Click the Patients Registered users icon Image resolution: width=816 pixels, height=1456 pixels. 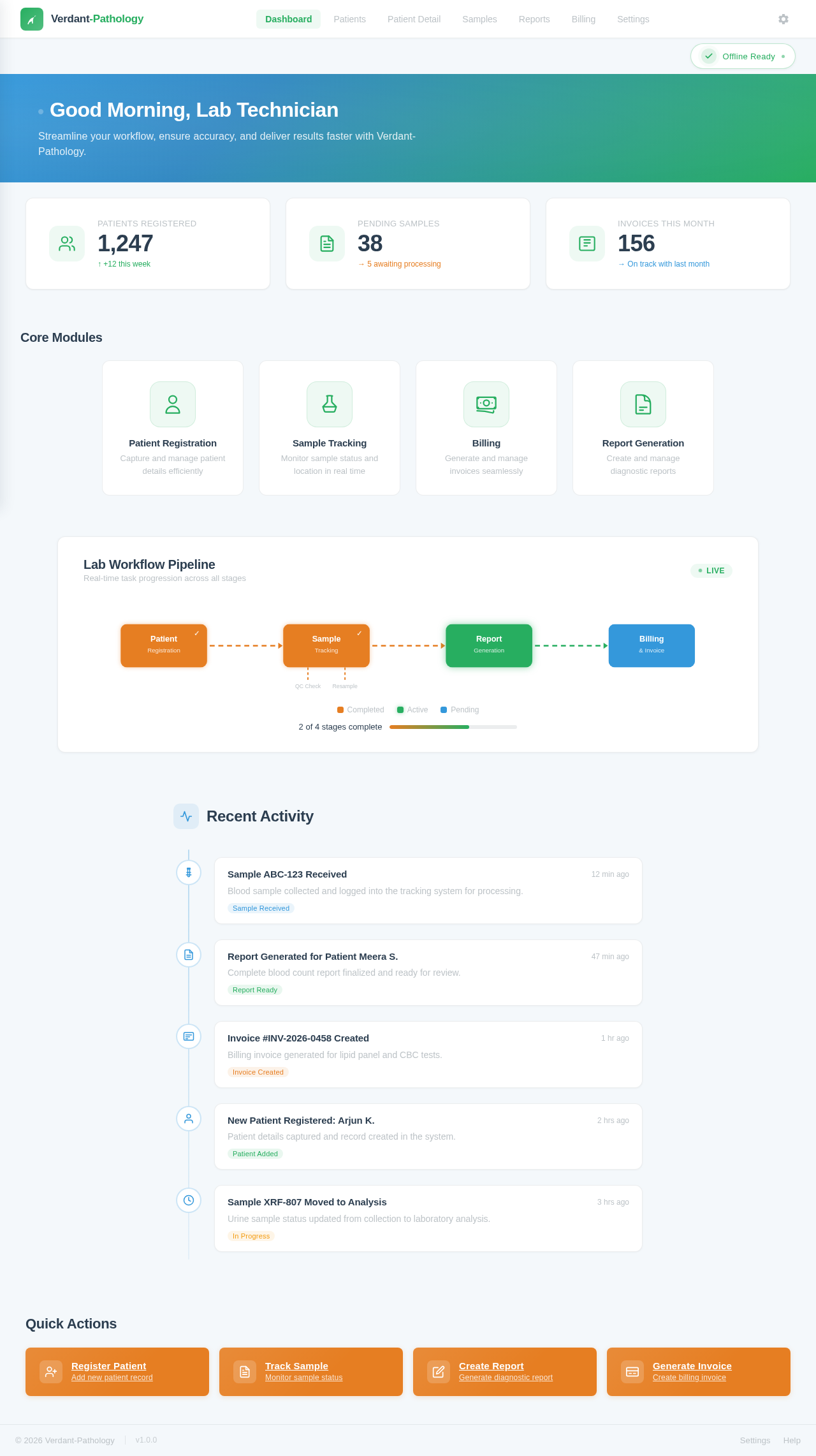pyautogui.click(x=67, y=244)
